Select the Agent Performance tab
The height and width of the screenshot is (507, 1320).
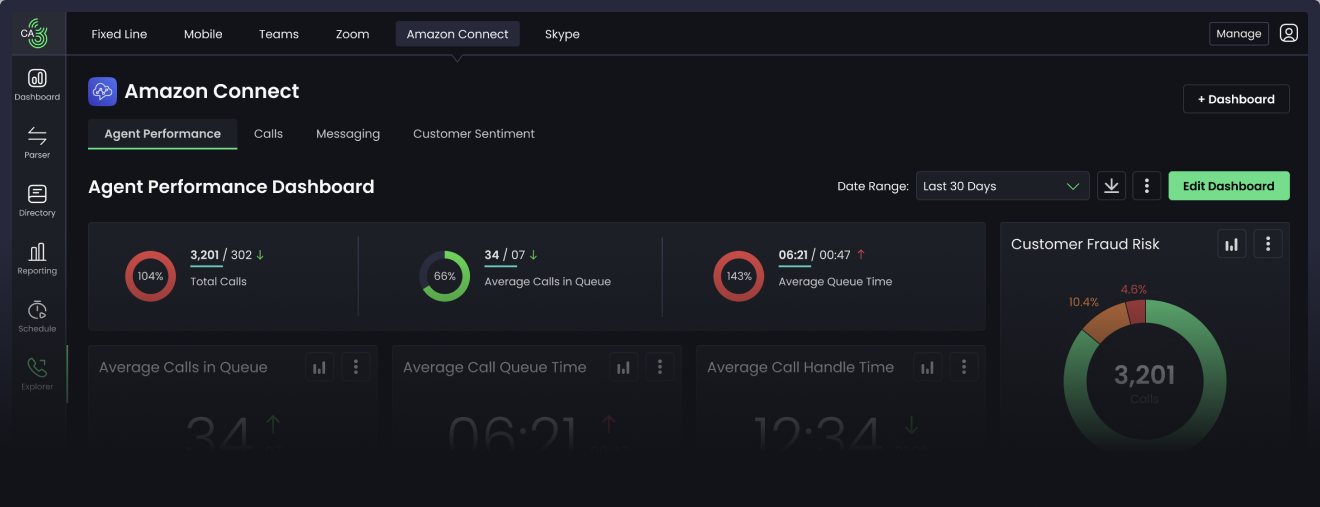(x=162, y=134)
